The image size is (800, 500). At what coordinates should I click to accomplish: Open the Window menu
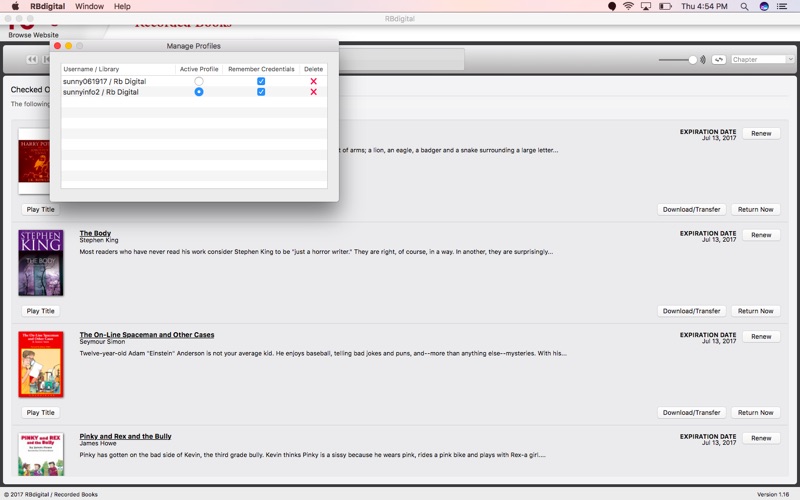point(89,6)
